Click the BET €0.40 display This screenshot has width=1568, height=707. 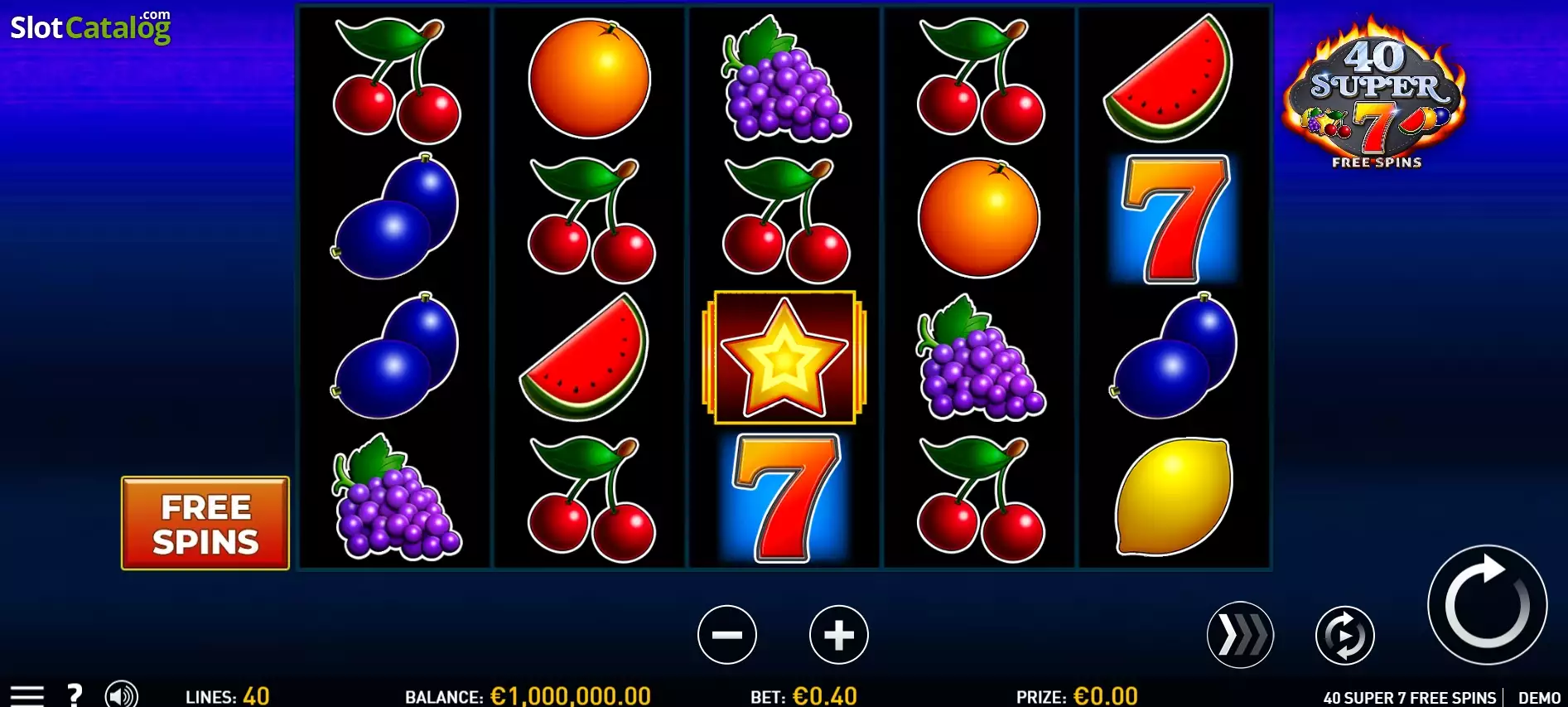pyautogui.click(x=803, y=696)
